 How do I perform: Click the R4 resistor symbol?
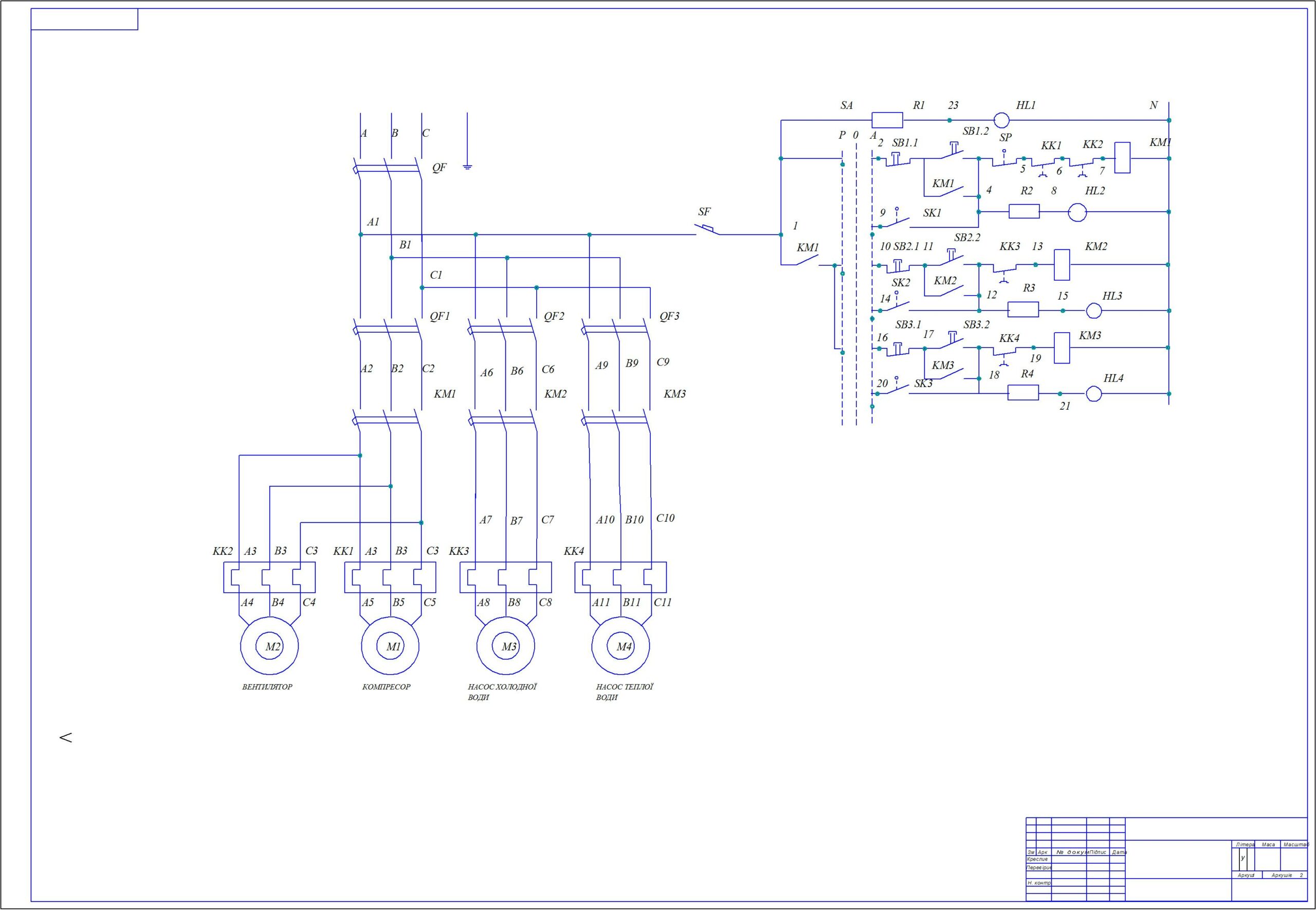[1023, 392]
